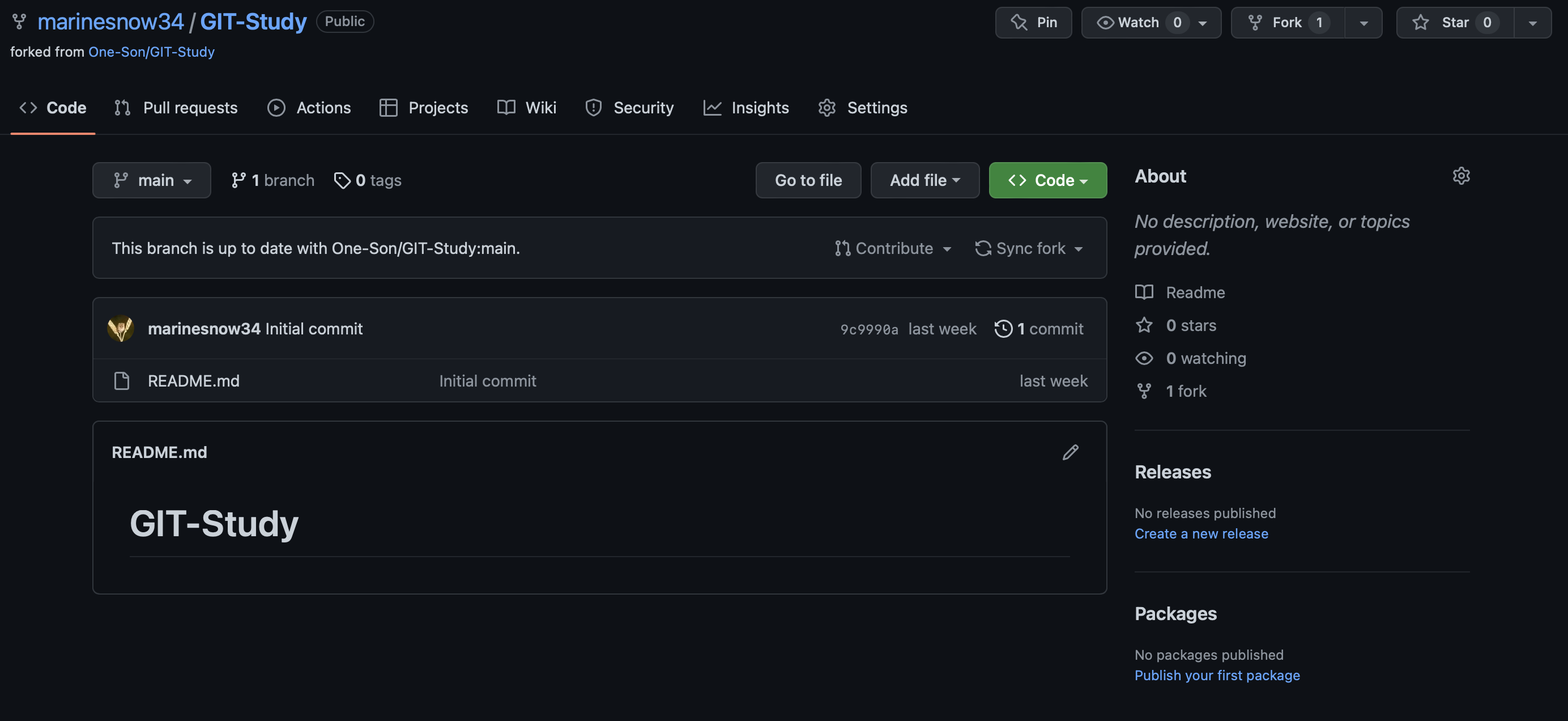The image size is (1568, 721).
Task: Expand the Add file dropdown
Action: point(924,180)
